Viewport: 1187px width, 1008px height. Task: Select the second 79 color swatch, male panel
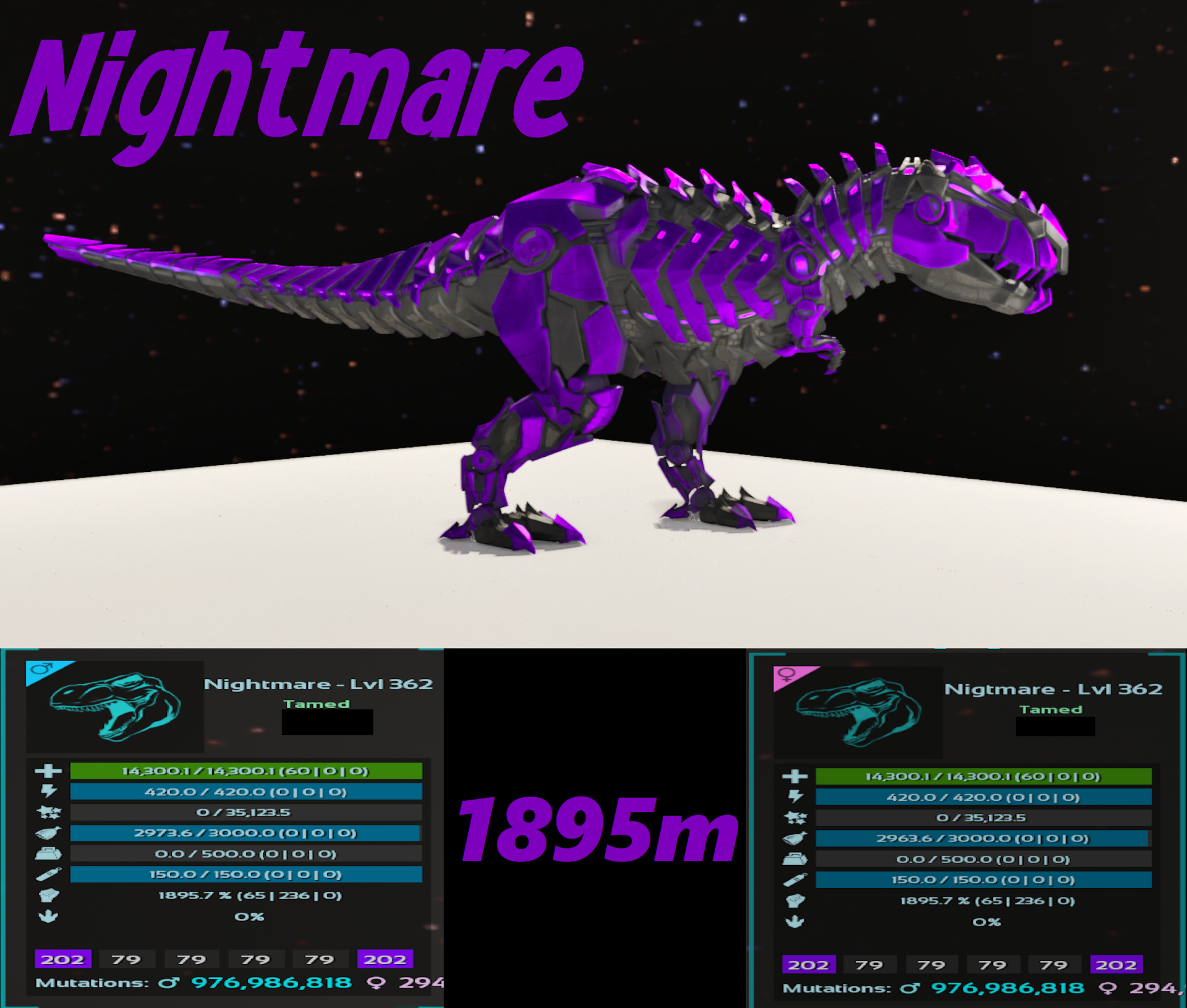[191, 959]
